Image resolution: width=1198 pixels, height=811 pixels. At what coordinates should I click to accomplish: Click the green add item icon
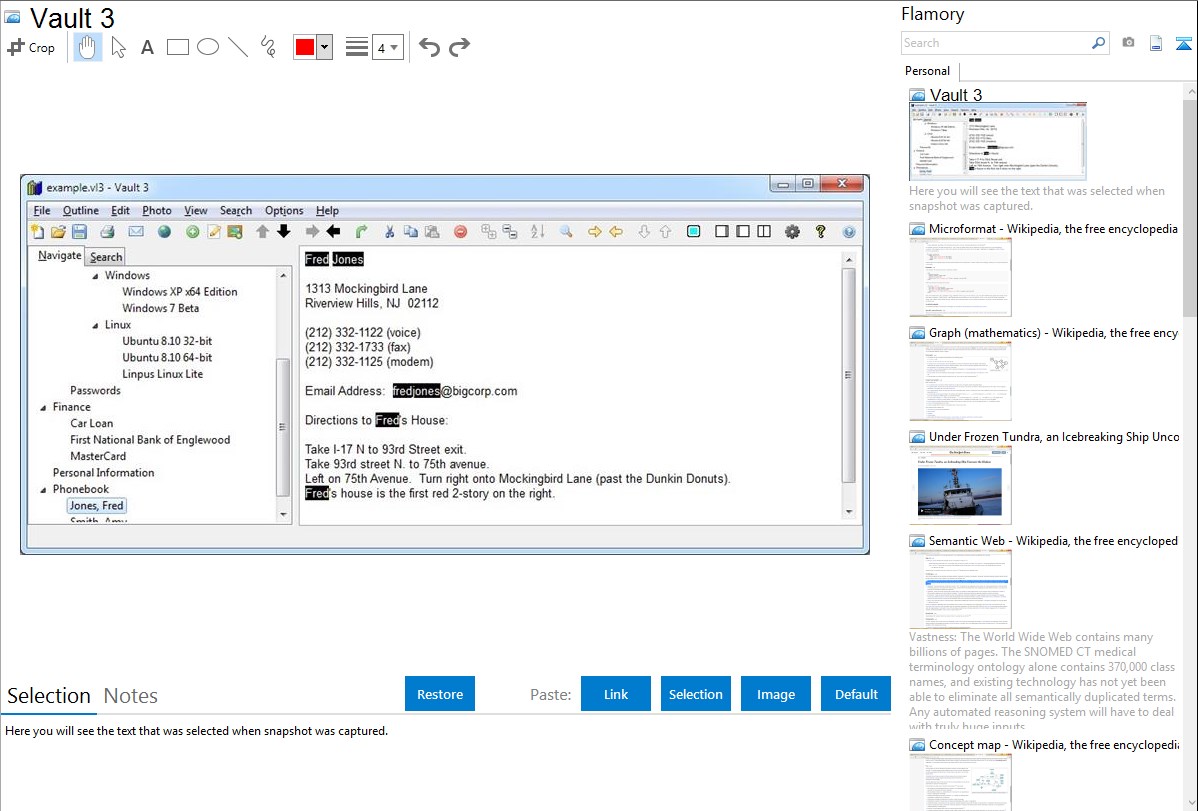193,232
